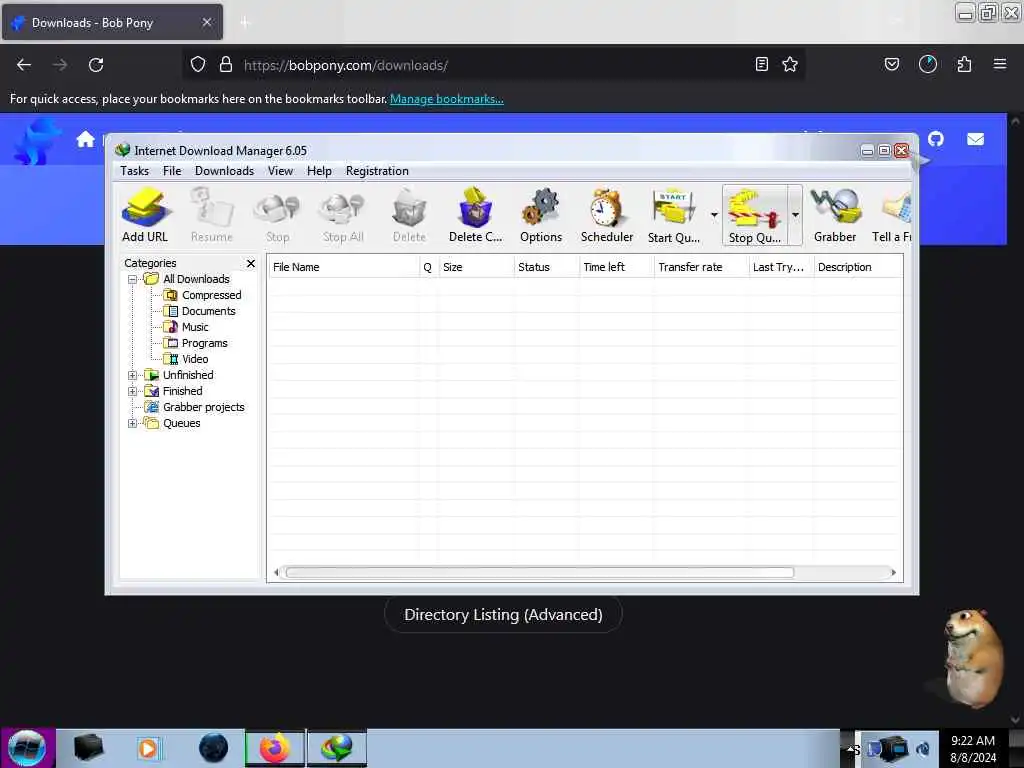Open the Grabber tool icon
This screenshot has height=768, width=1024.
(x=835, y=215)
